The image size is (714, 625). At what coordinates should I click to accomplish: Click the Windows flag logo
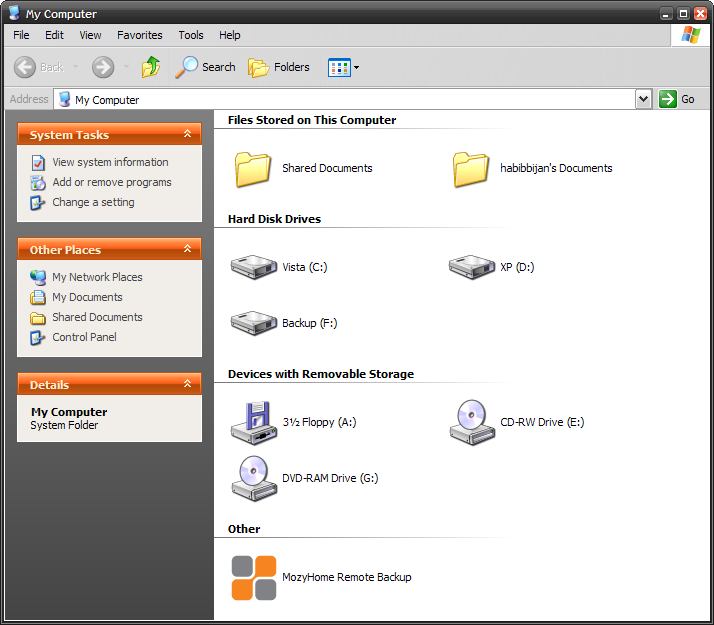click(x=690, y=35)
